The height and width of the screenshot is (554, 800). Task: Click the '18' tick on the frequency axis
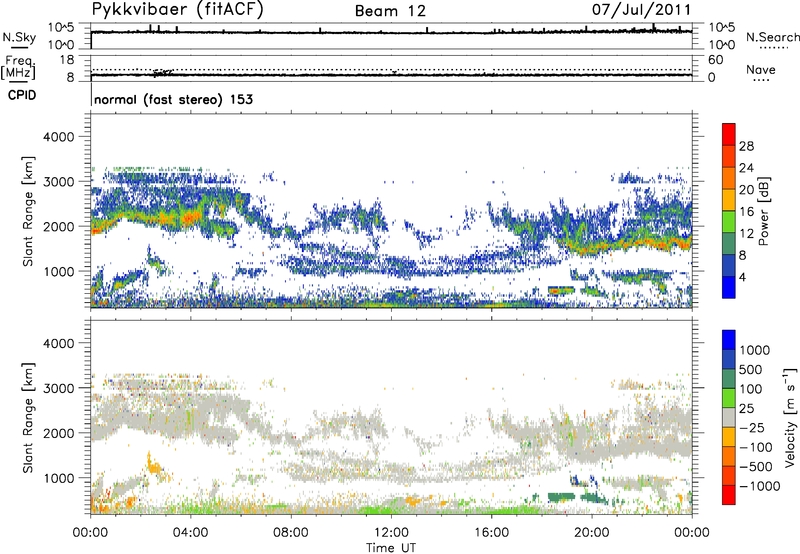(x=66, y=60)
